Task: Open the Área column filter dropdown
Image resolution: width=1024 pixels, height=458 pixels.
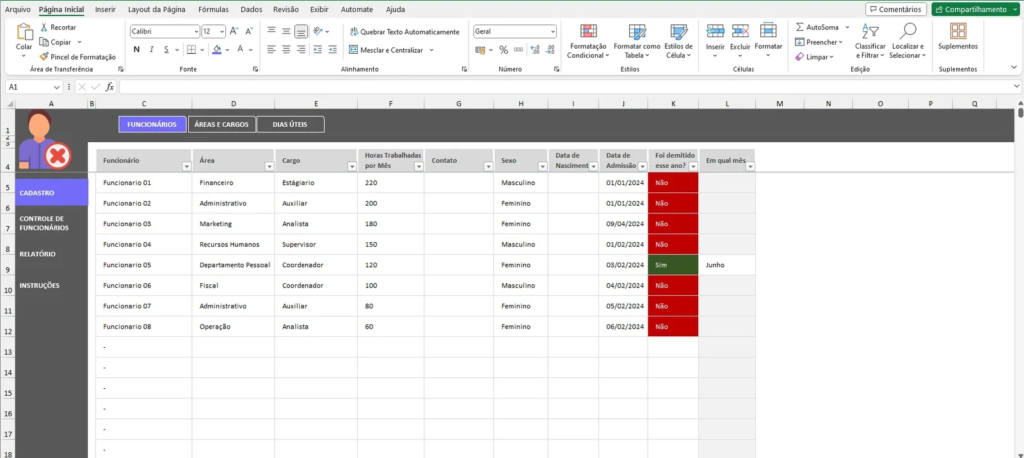Action: click(268, 167)
